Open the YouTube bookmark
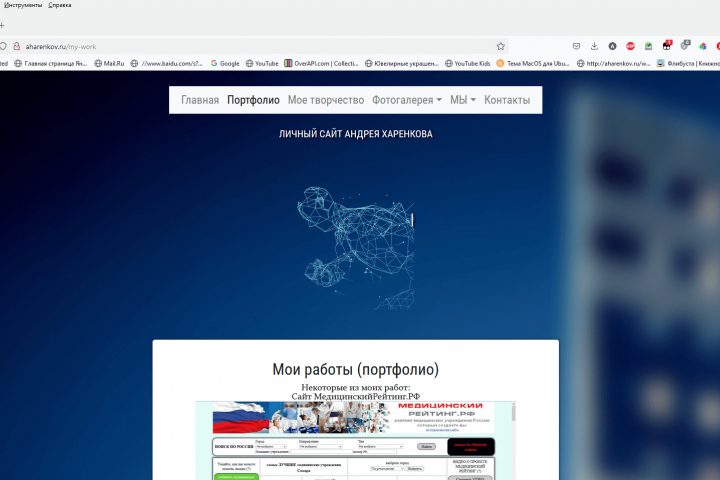Viewport: 720px width, 480px height. click(x=262, y=63)
